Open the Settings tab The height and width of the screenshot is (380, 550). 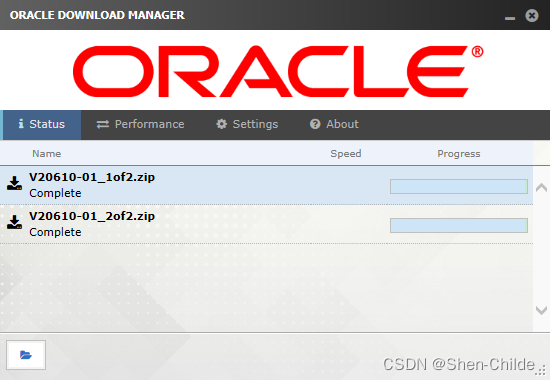pyautogui.click(x=247, y=125)
